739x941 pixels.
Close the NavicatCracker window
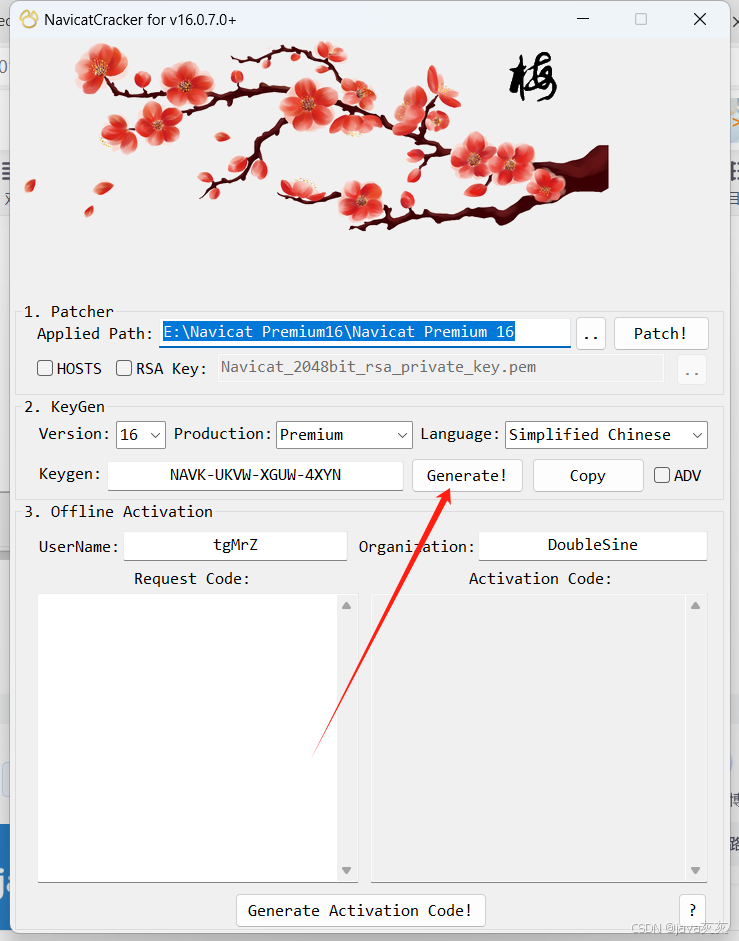click(700, 19)
